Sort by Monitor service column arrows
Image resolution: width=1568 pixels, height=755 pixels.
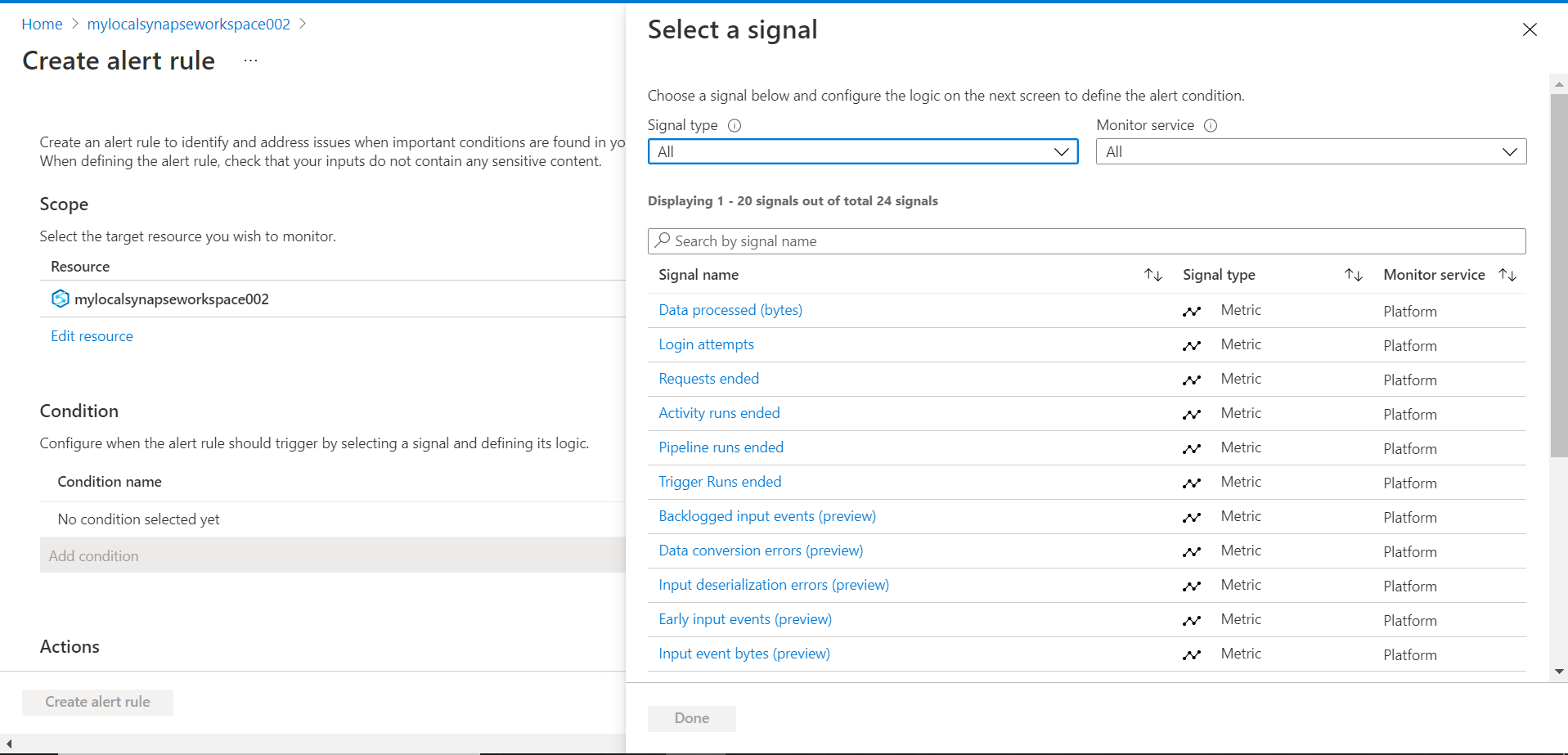click(1507, 275)
